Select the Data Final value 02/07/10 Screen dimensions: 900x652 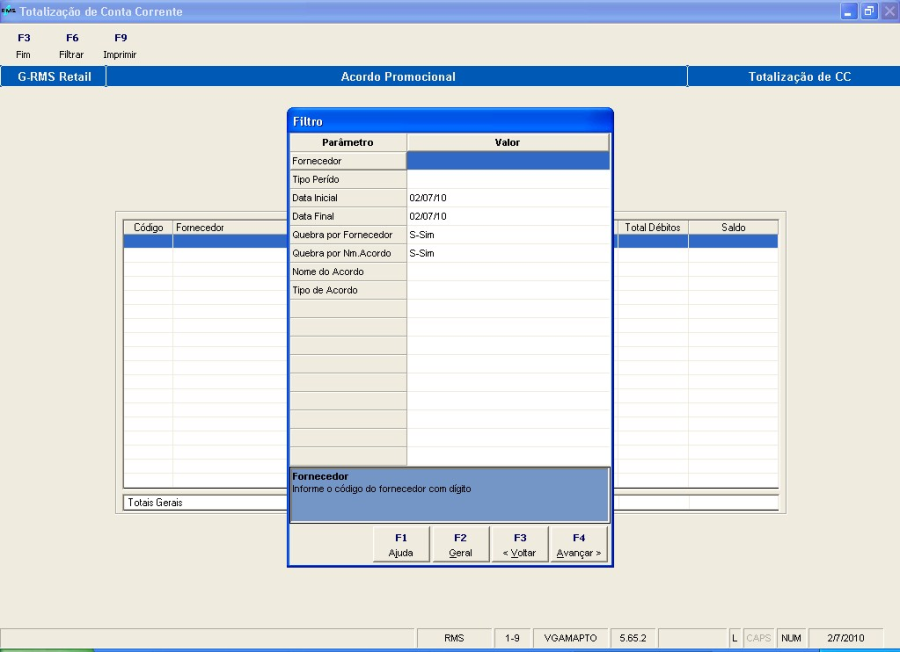click(x=508, y=216)
